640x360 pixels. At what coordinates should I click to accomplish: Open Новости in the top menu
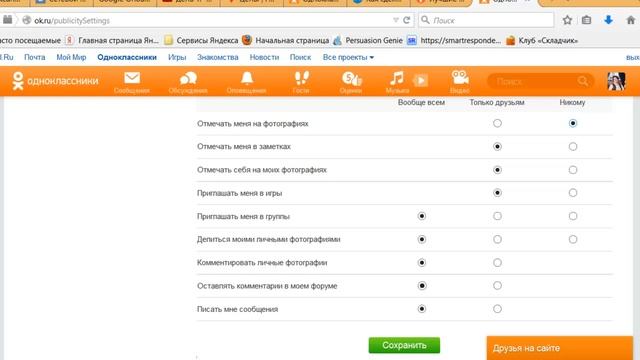pos(264,58)
